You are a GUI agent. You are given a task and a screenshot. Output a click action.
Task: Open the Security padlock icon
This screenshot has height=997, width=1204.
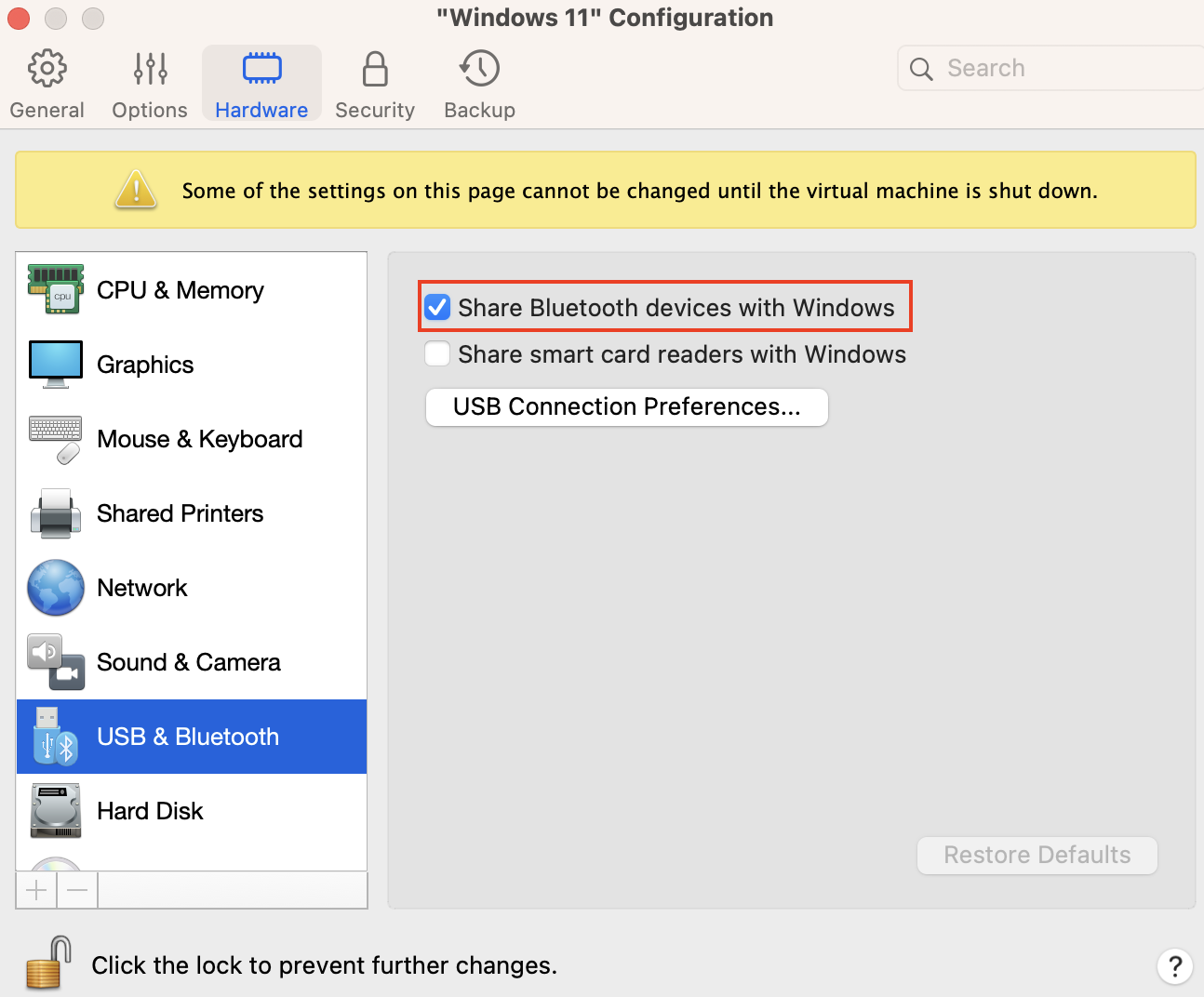coord(375,68)
